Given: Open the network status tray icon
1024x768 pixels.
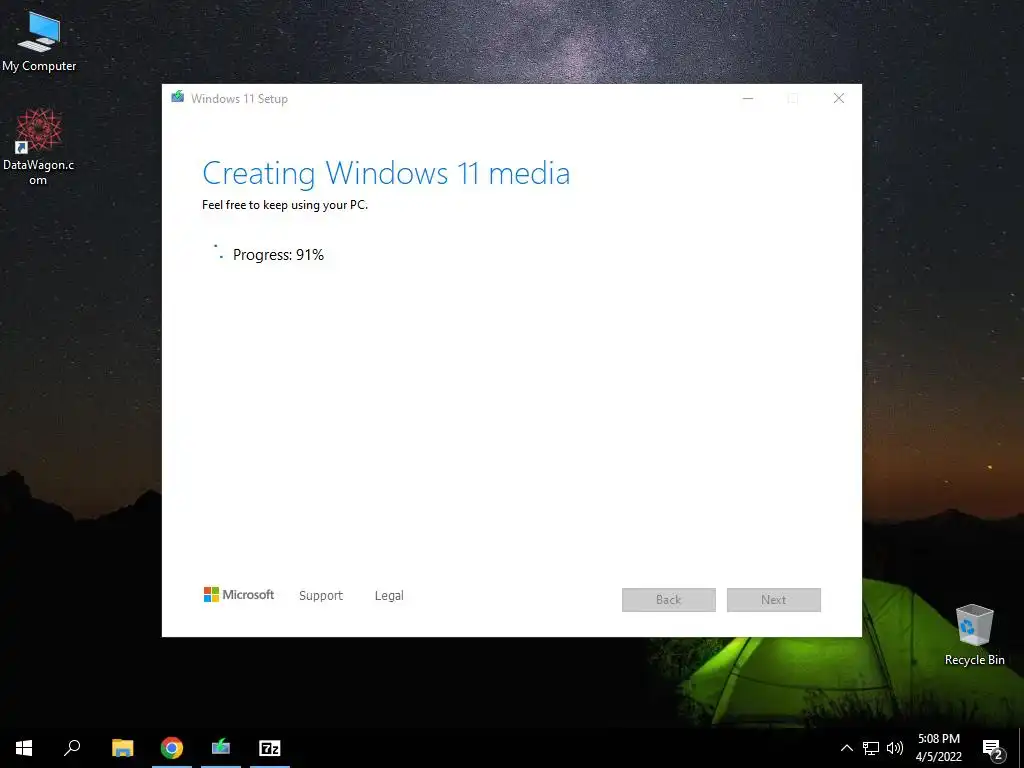Looking at the screenshot, I should click(871, 748).
